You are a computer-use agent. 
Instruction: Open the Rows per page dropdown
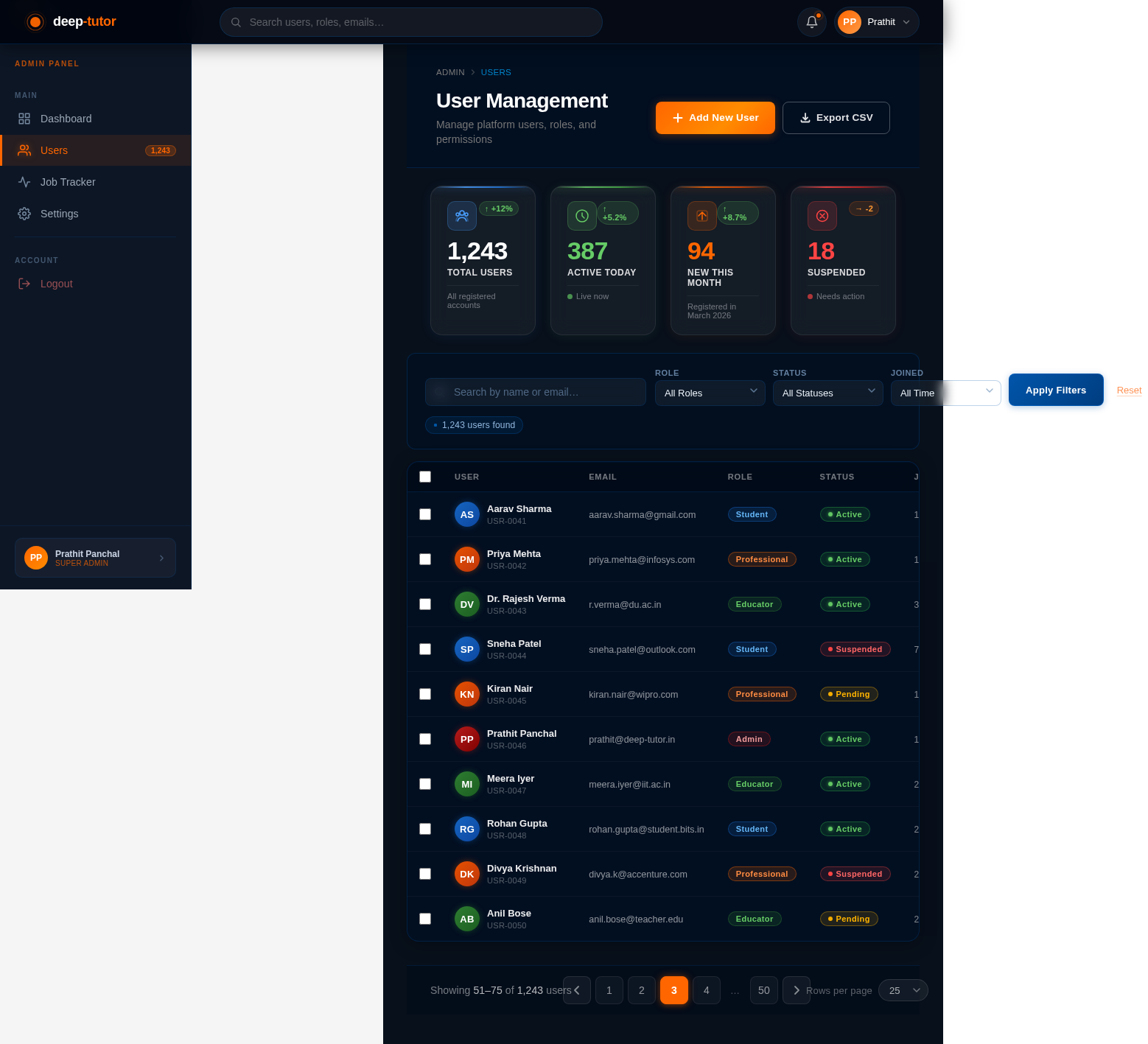(903, 990)
